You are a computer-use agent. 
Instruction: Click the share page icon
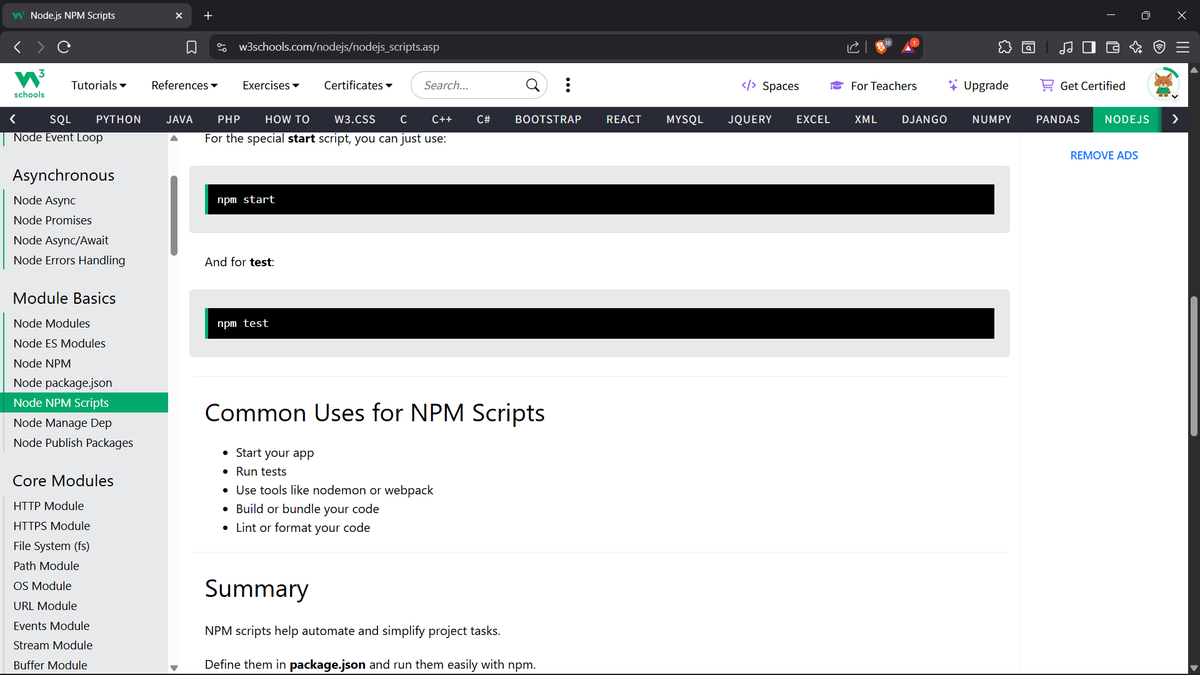(x=852, y=47)
